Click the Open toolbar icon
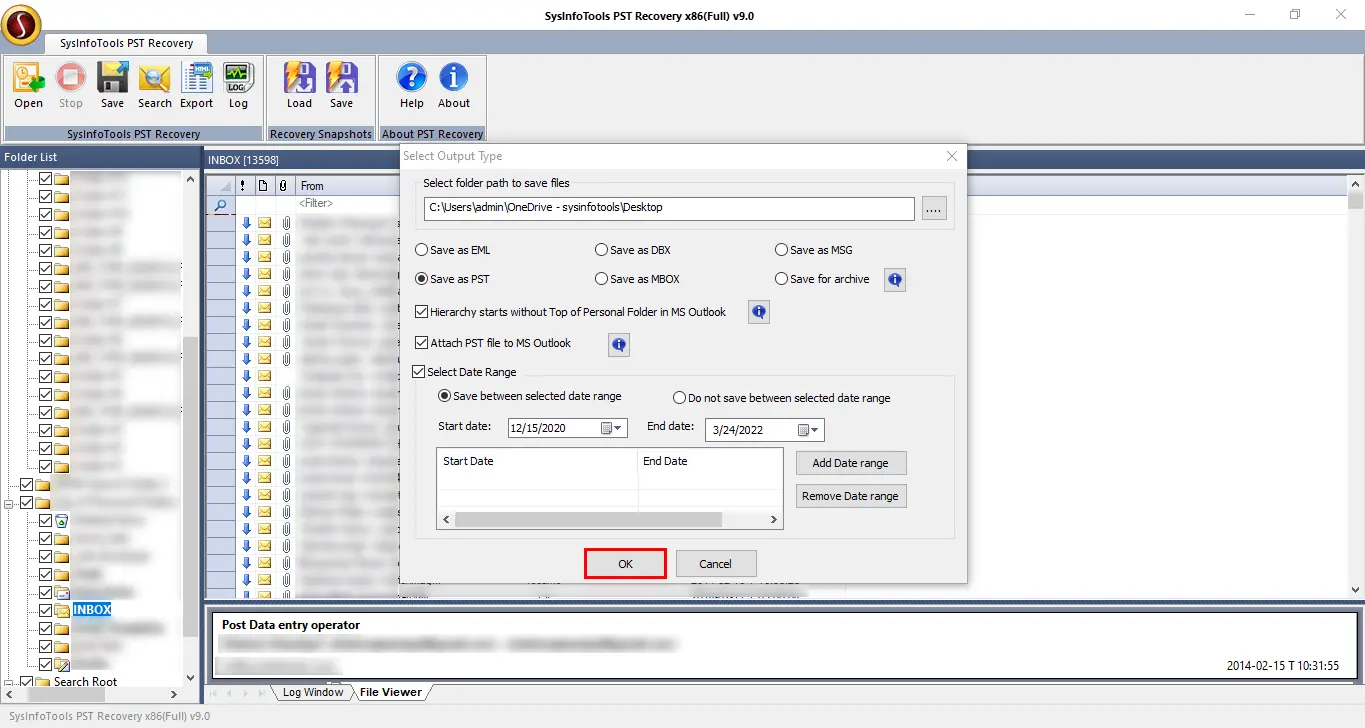Viewport: 1365px width, 728px height. (x=29, y=86)
